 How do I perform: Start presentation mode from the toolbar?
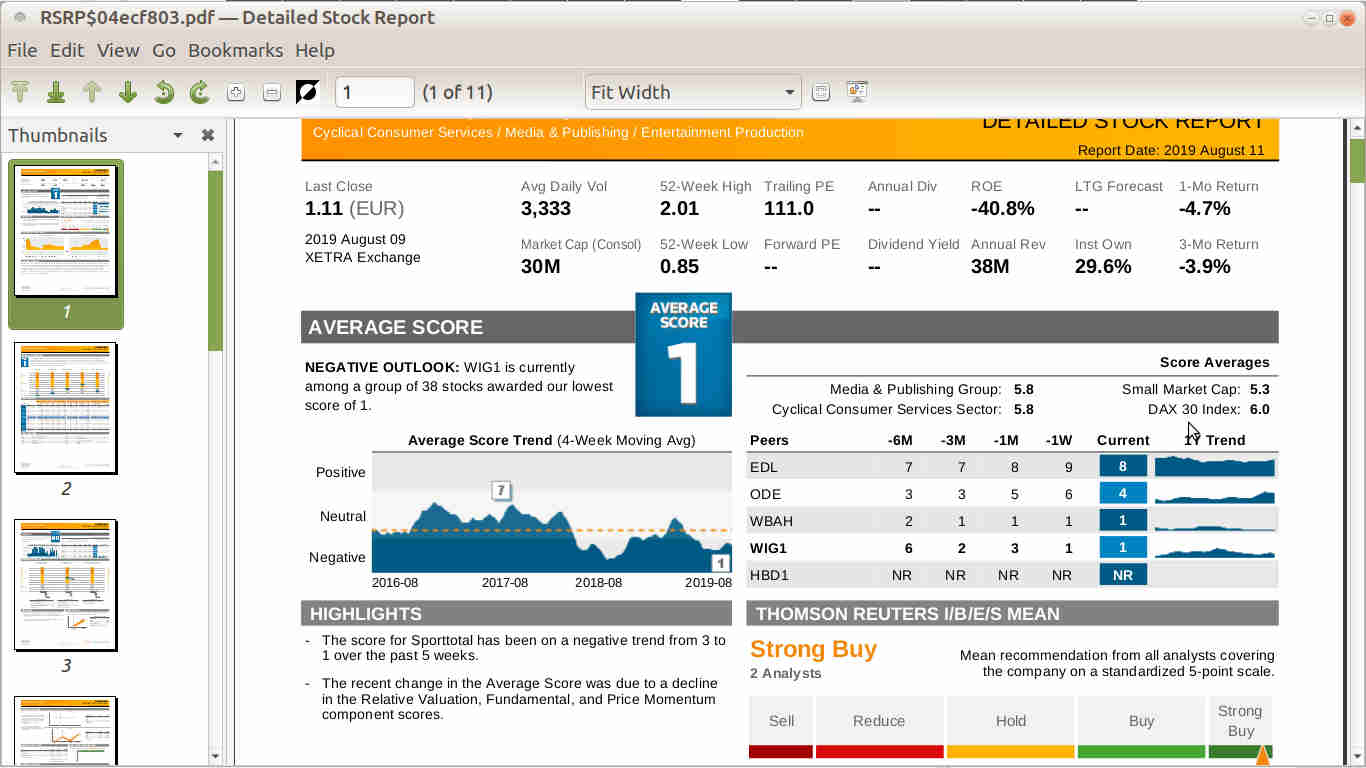[857, 92]
